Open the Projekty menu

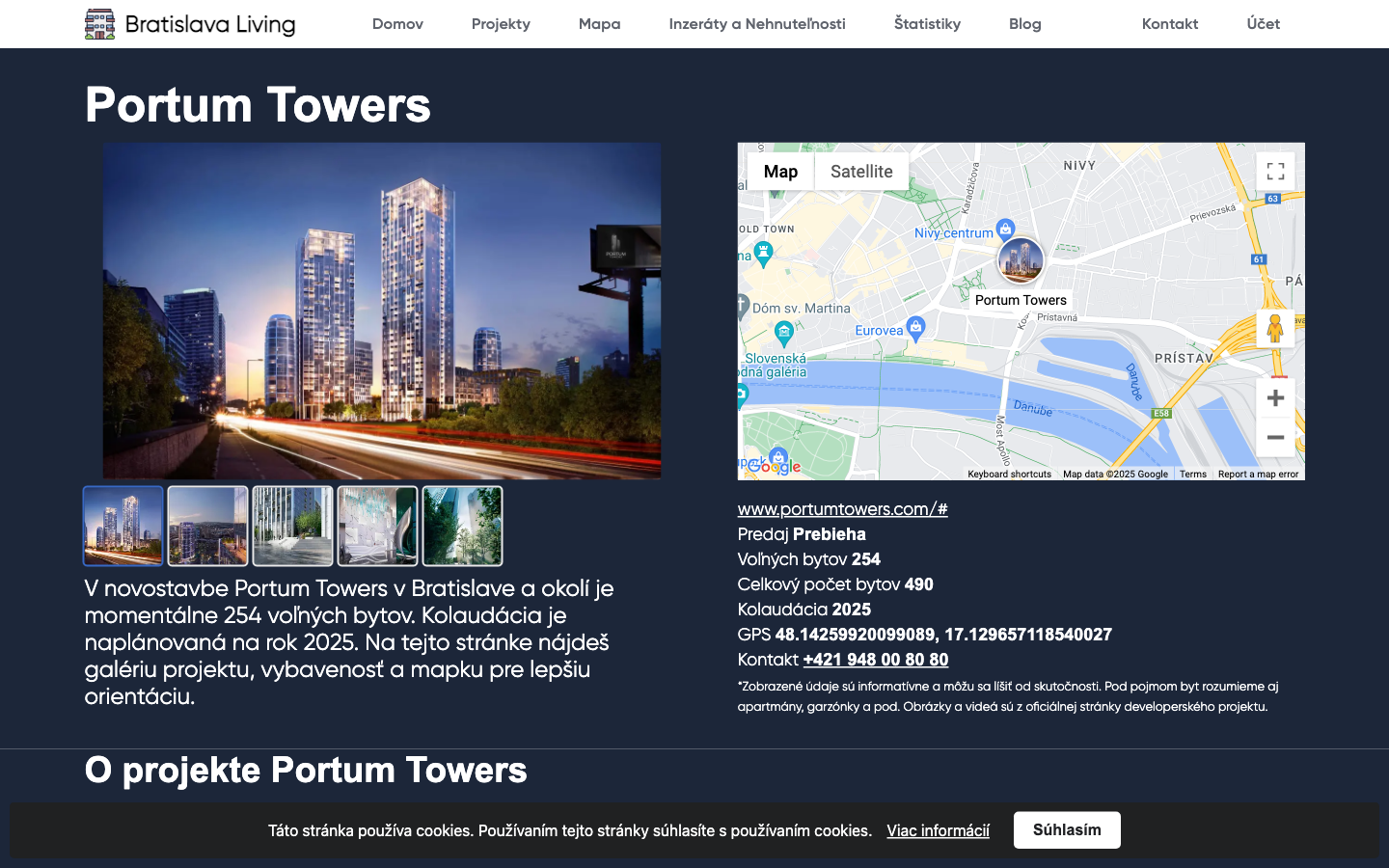pos(501,24)
